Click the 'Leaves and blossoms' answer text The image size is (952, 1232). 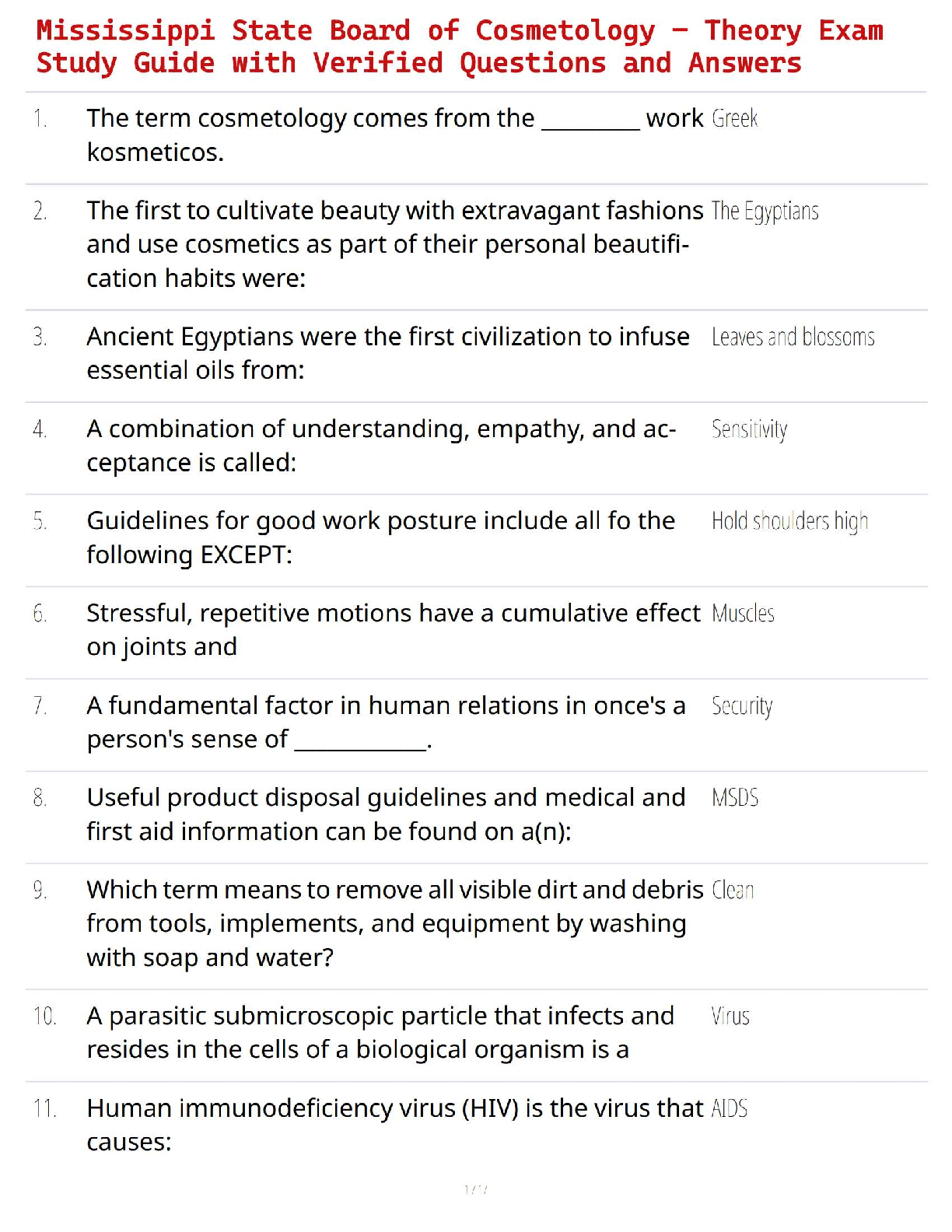pos(793,337)
